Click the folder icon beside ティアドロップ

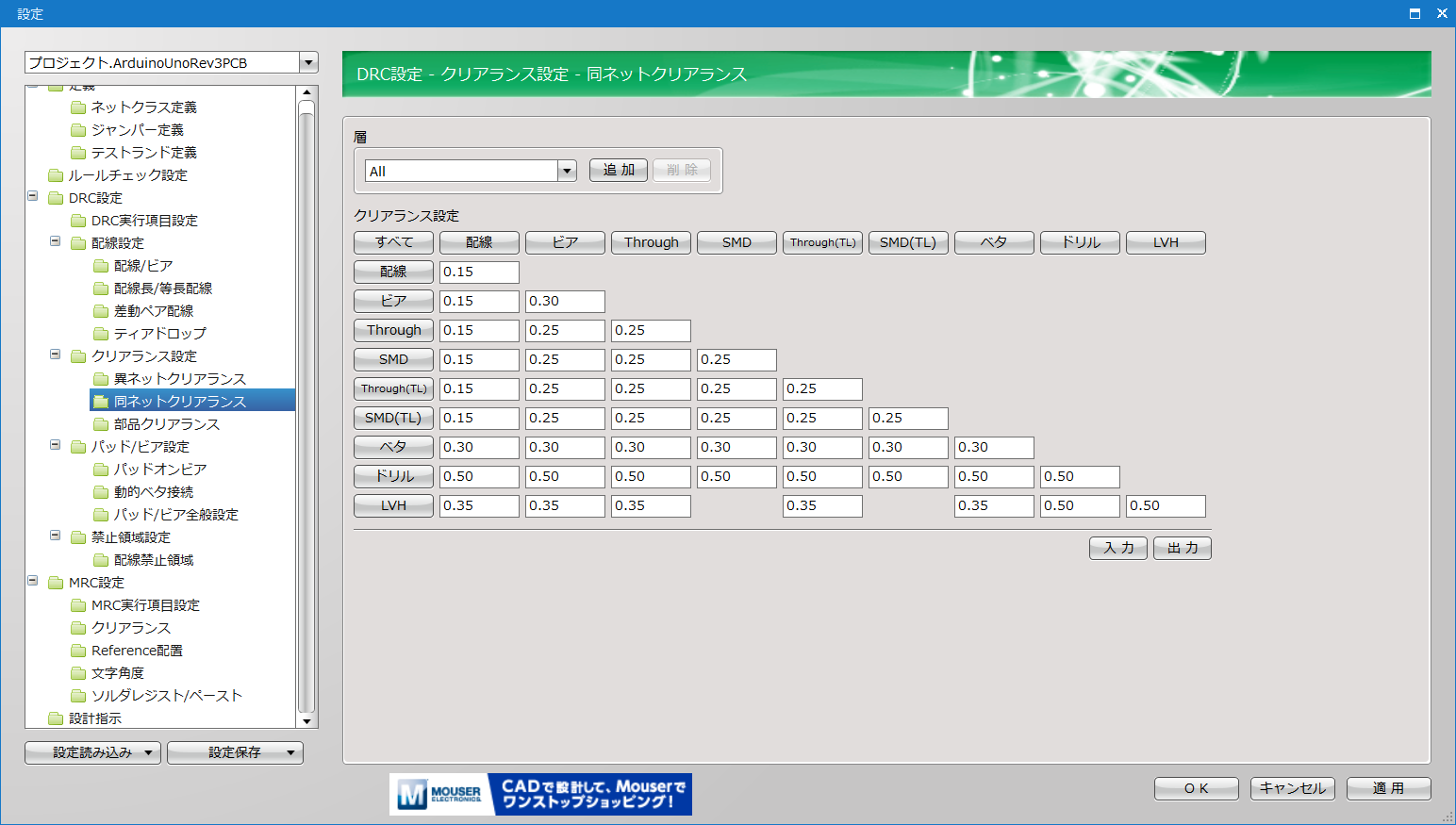click(101, 334)
